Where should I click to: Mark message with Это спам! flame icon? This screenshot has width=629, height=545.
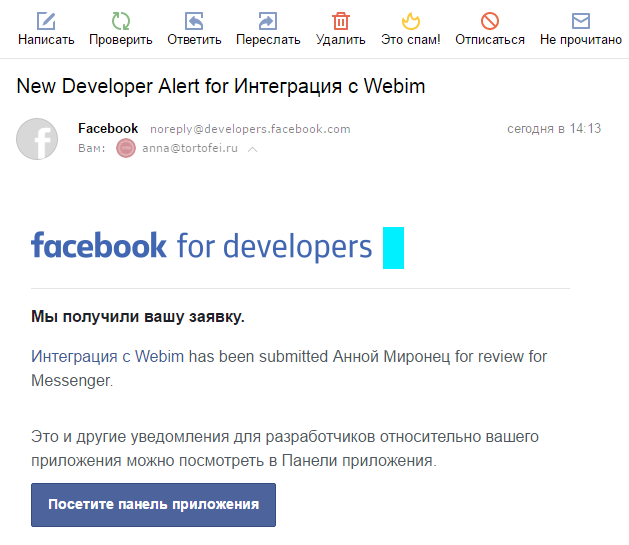(411, 20)
